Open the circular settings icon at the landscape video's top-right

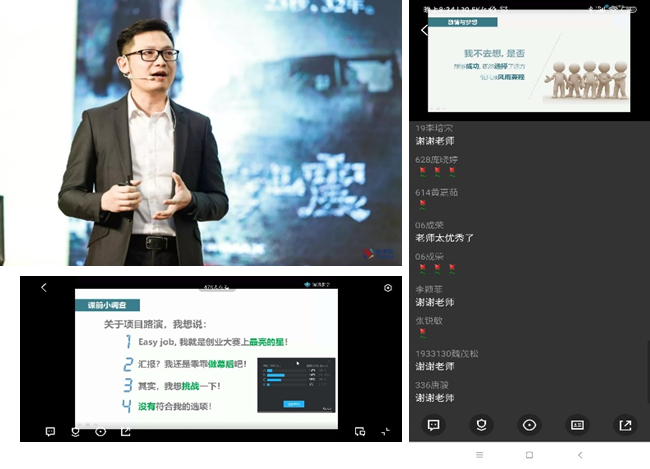[388, 288]
